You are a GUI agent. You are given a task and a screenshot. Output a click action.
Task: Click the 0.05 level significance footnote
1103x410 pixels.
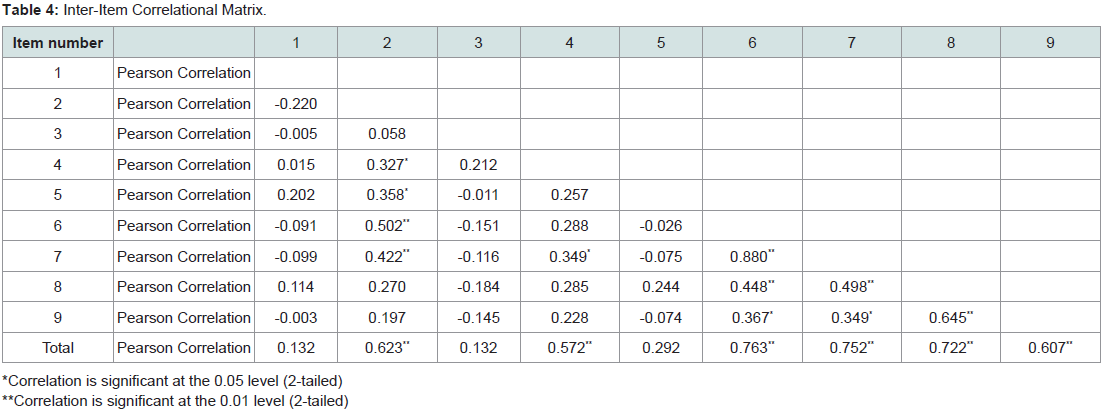172,380
